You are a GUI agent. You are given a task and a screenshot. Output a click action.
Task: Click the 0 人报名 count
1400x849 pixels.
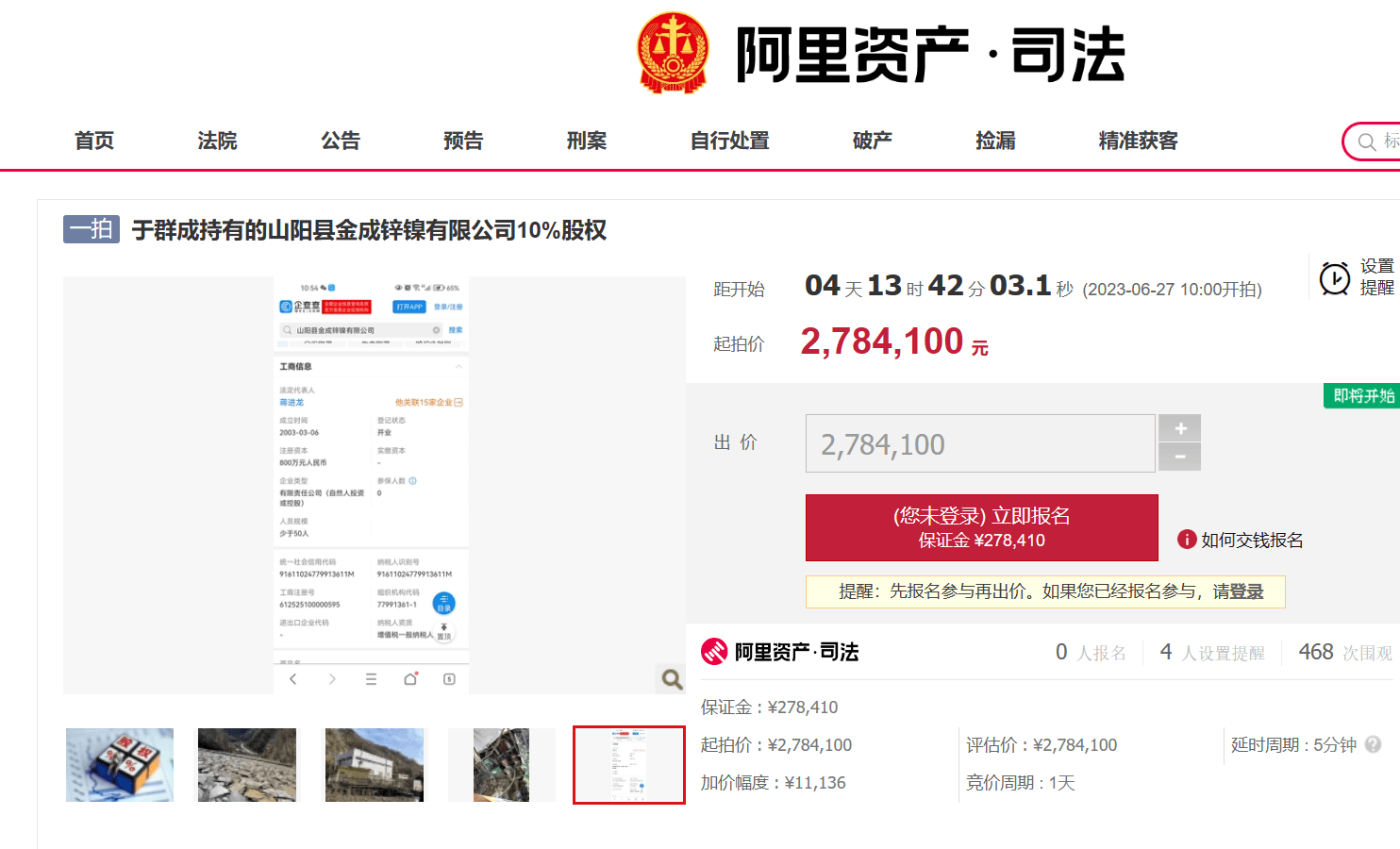[1091, 652]
